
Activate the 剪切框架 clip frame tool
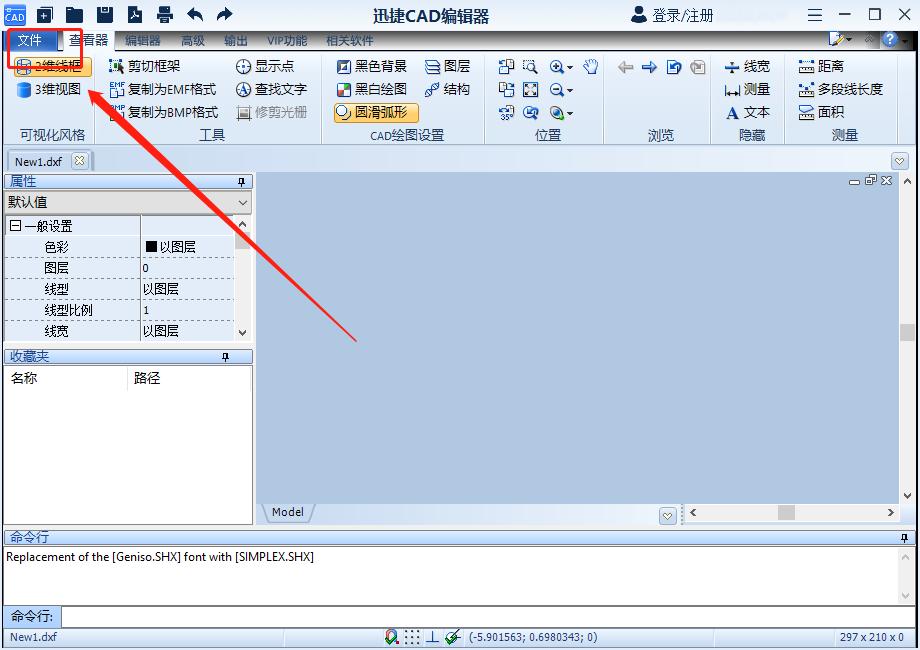click(145, 66)
